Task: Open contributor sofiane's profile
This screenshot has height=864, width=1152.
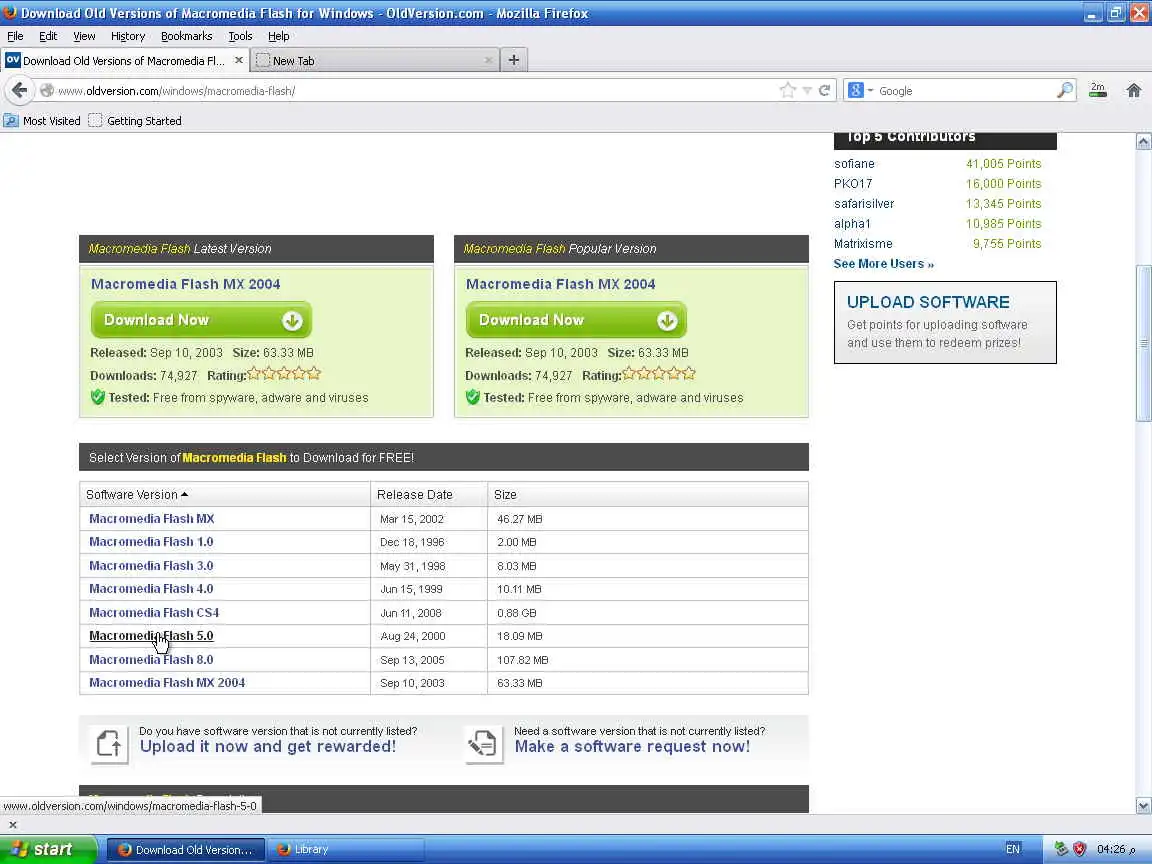Action: click(x=854, y=164)
